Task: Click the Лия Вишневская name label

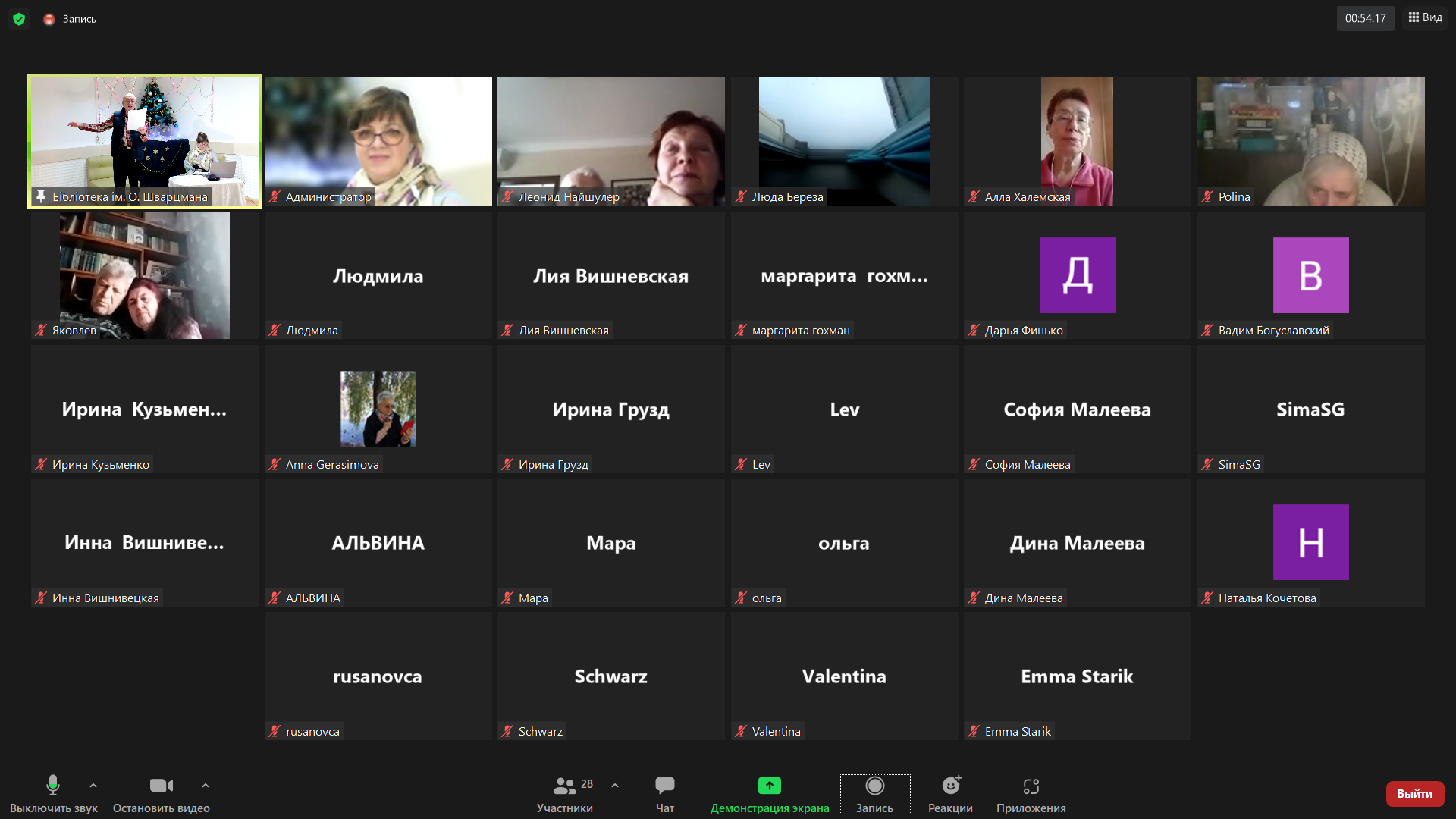Action: tap(563, 330)
